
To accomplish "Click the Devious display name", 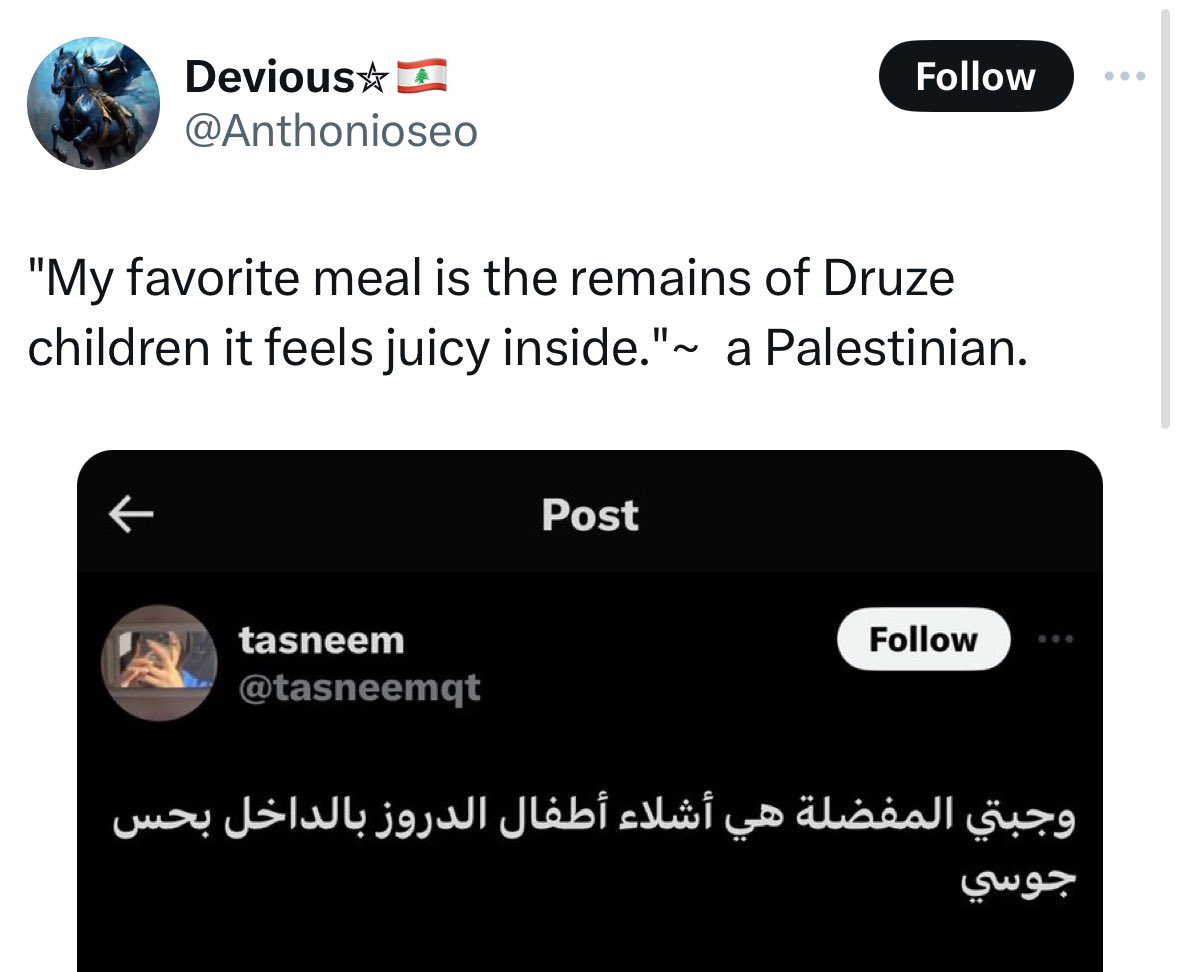I will click(268, 77).
